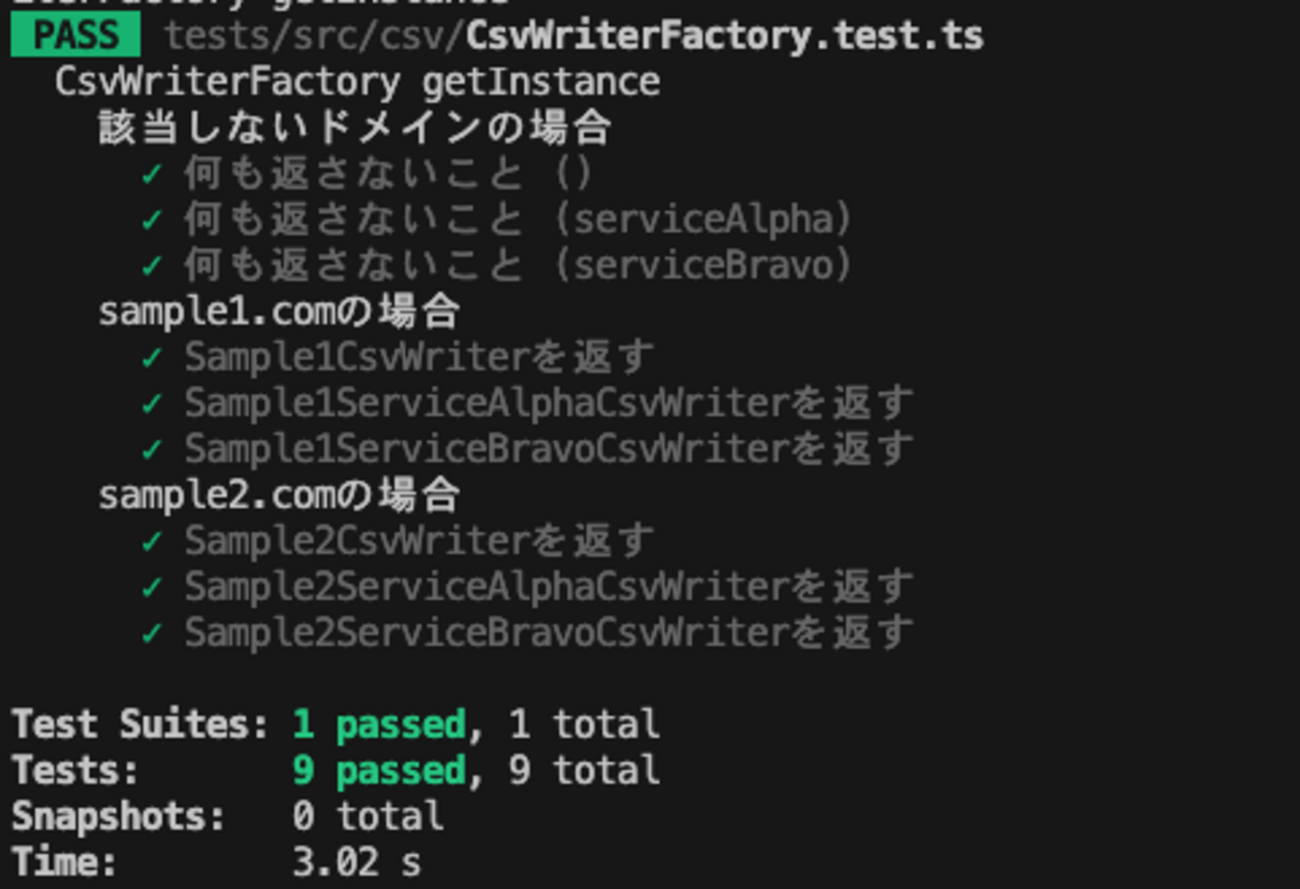Click the Test Suites 1 passed text
The width and height of the screenshot is (1300, 889).
(x=379, y=724)
